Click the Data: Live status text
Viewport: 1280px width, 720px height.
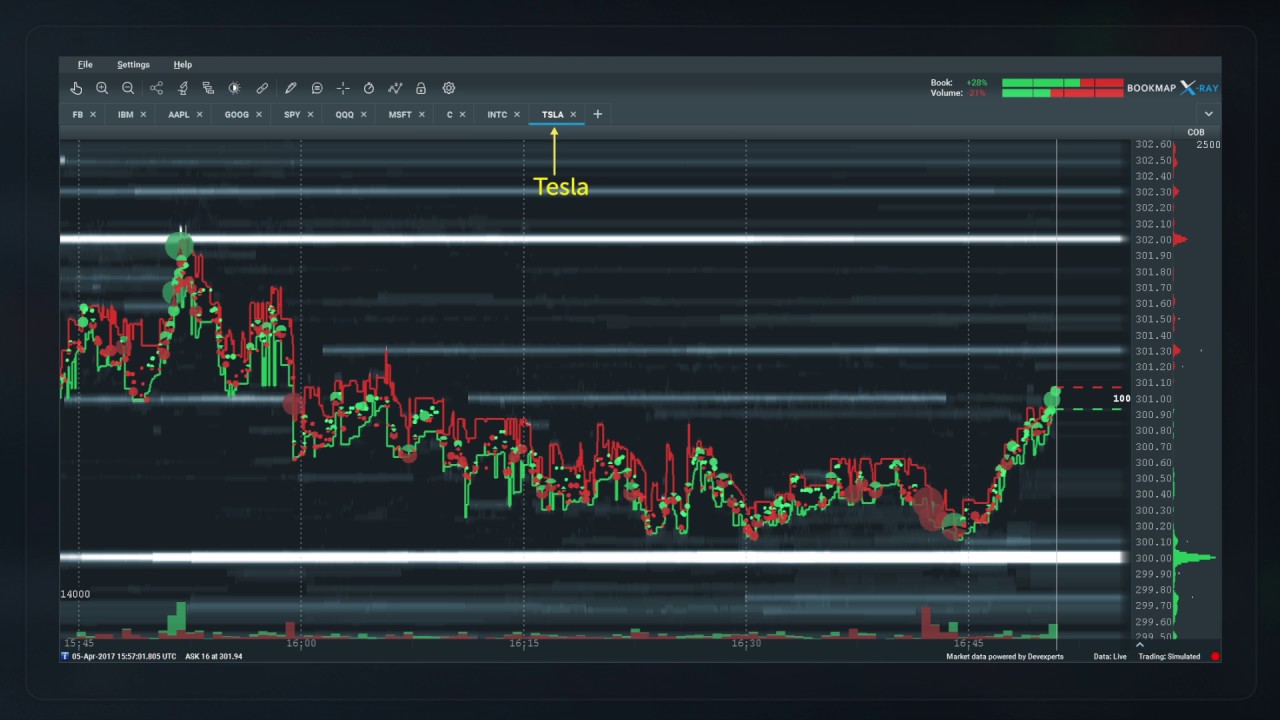coord(1110,657)
